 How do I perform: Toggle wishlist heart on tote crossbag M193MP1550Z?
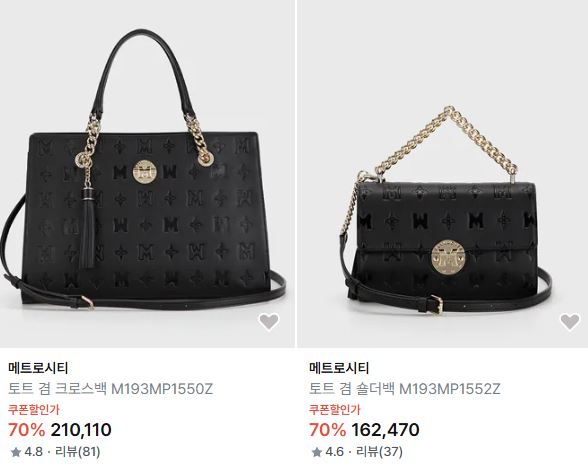pos(269,321)
